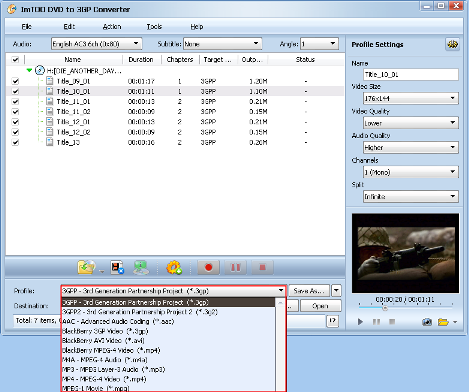
Task: Click the gear add-profile toolbar icon
Action: pyautogui.click(x=174, y=267)
